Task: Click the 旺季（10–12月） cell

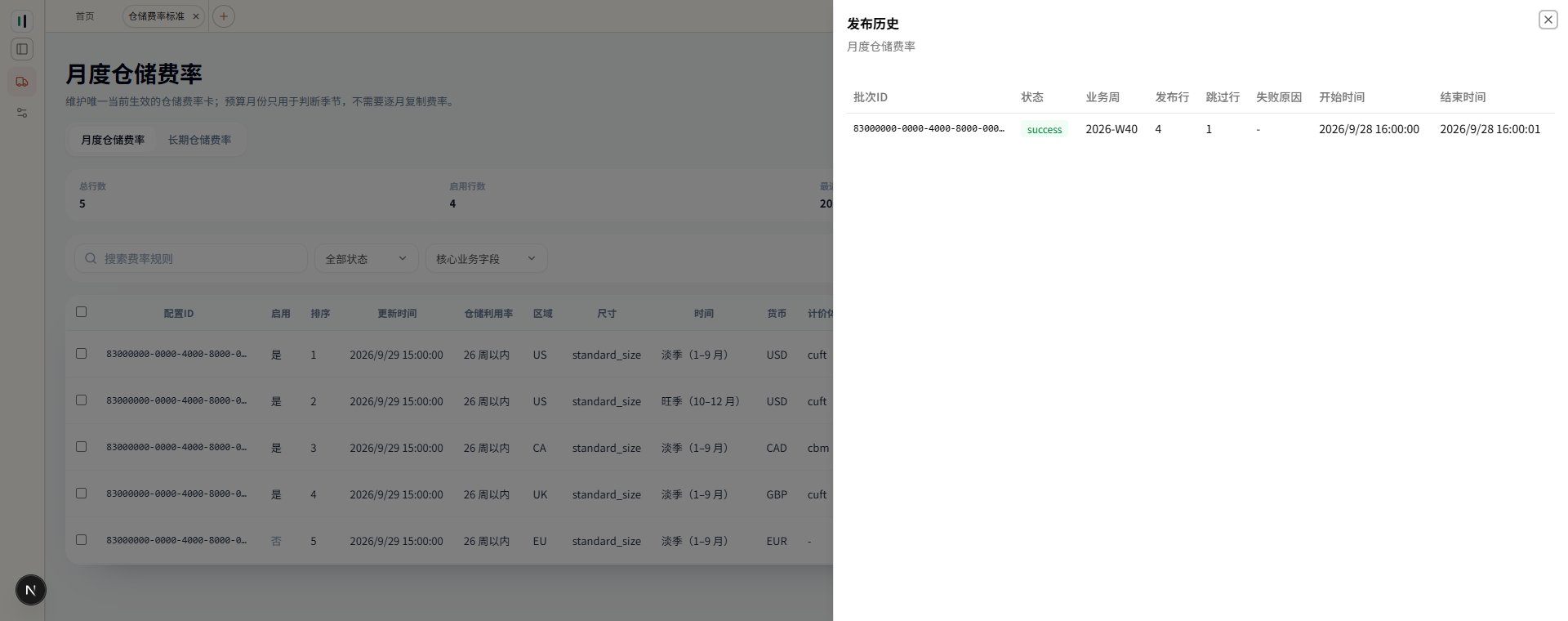Action: (701, 401)
